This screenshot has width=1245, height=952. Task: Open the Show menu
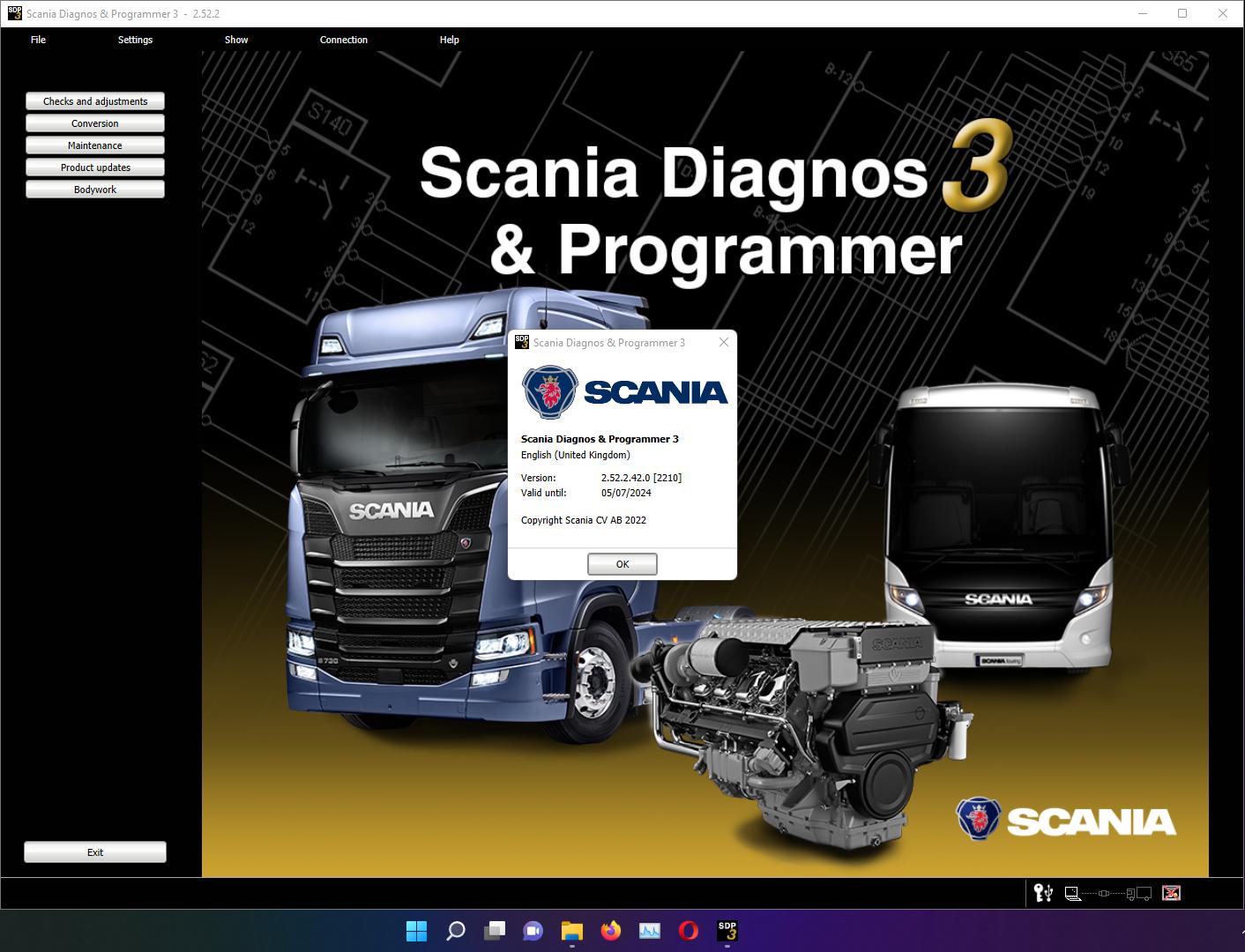[x=235, y=40]
